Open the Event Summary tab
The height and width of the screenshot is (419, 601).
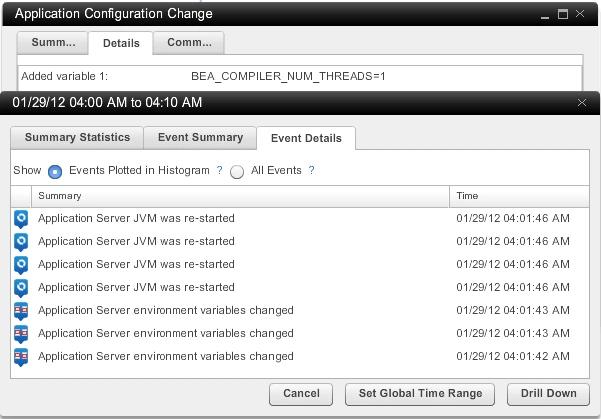(200, 138)
